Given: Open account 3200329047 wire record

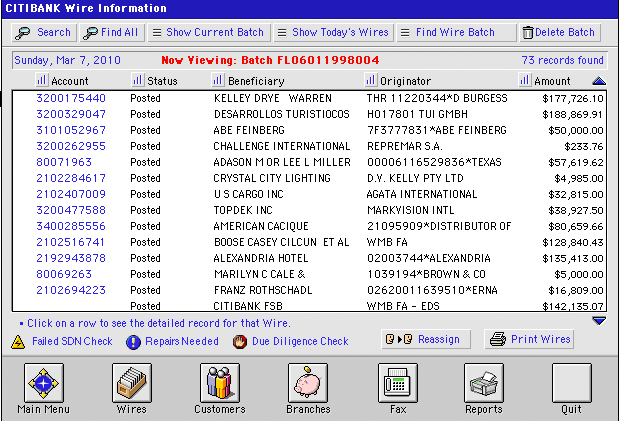Looking at the screenshot, I should coord(71,114).
